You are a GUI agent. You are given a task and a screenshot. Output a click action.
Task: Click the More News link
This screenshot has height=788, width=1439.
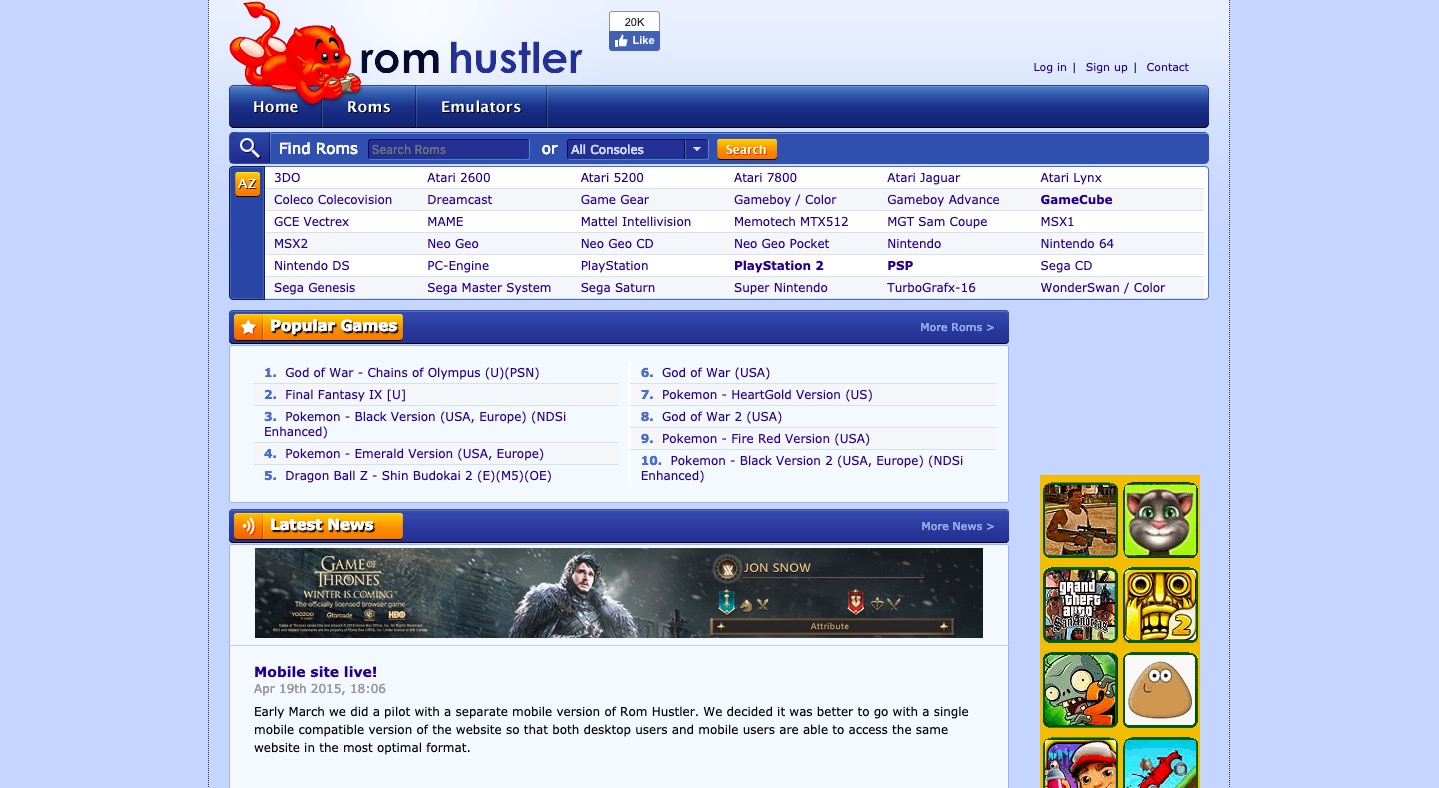pos(957,526)
